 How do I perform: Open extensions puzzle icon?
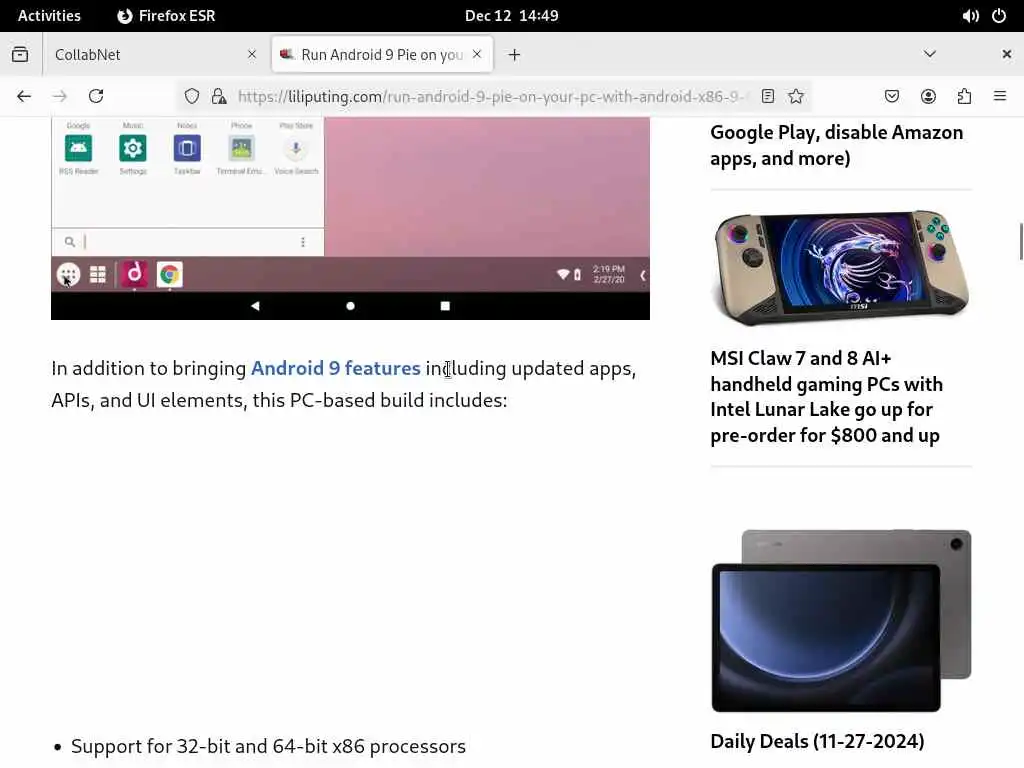click(x=964, y=97)
